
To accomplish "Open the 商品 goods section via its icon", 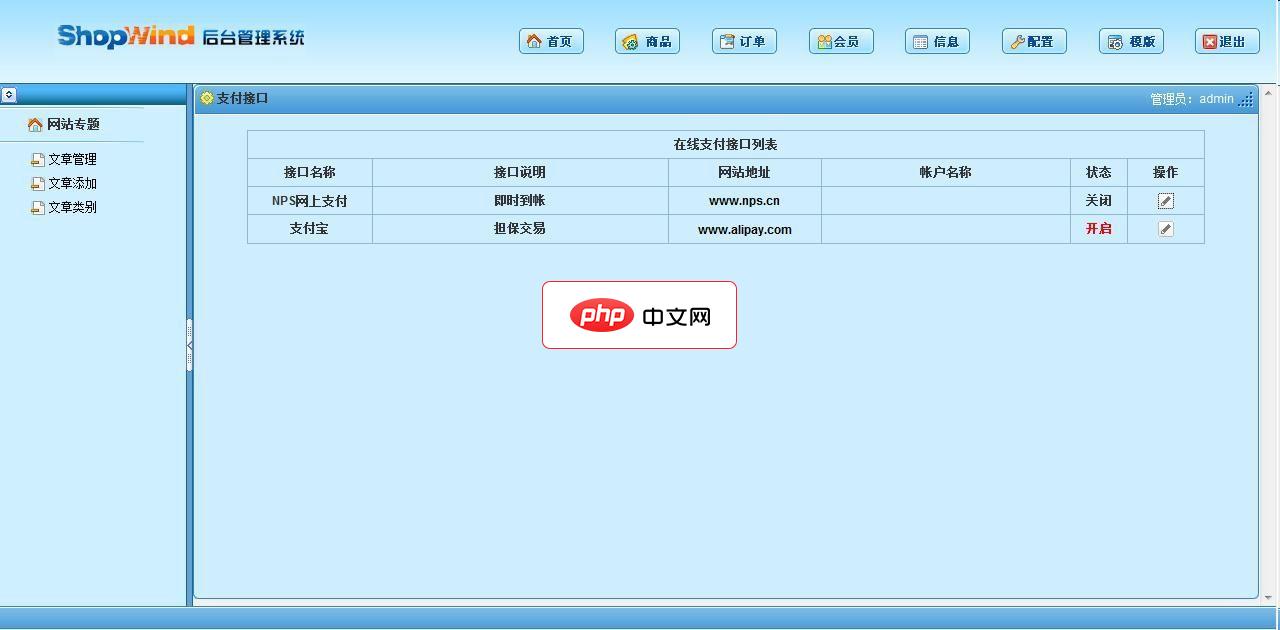I will point(630,41).
